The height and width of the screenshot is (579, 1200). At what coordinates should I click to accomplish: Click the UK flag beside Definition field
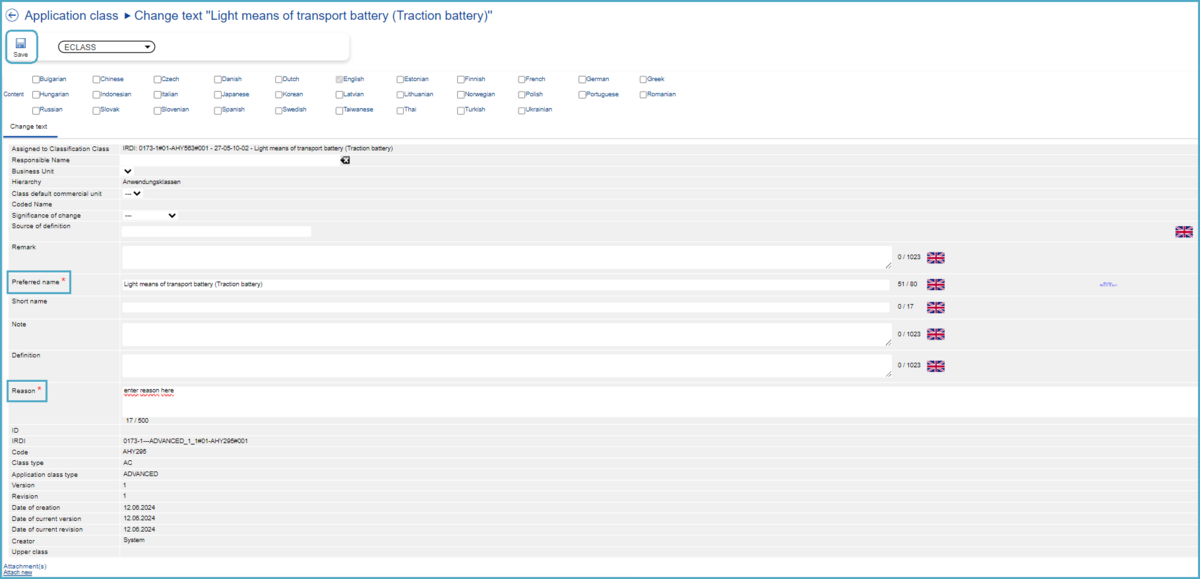click(x=935, y=366)
